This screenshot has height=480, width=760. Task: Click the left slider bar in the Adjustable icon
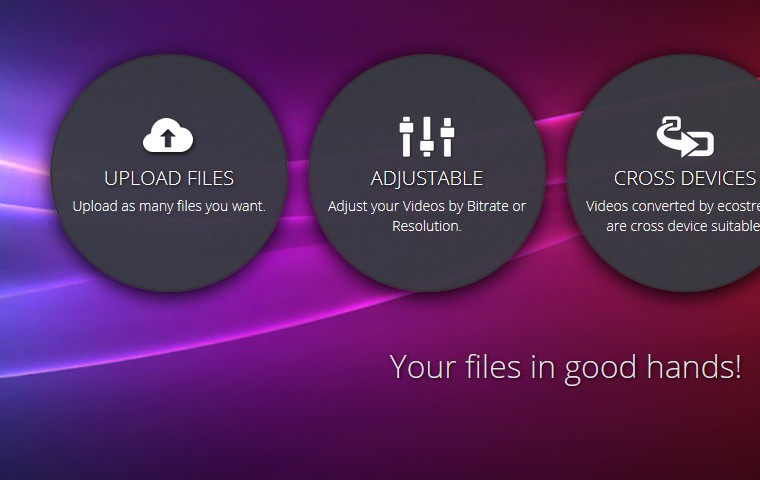point(407,136)
